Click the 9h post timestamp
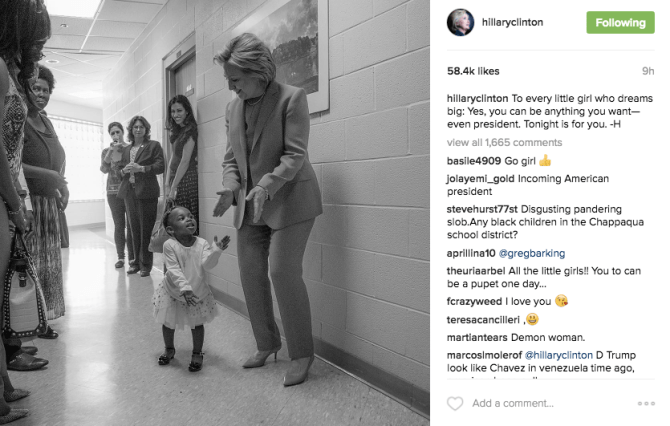 coord(648,71)
